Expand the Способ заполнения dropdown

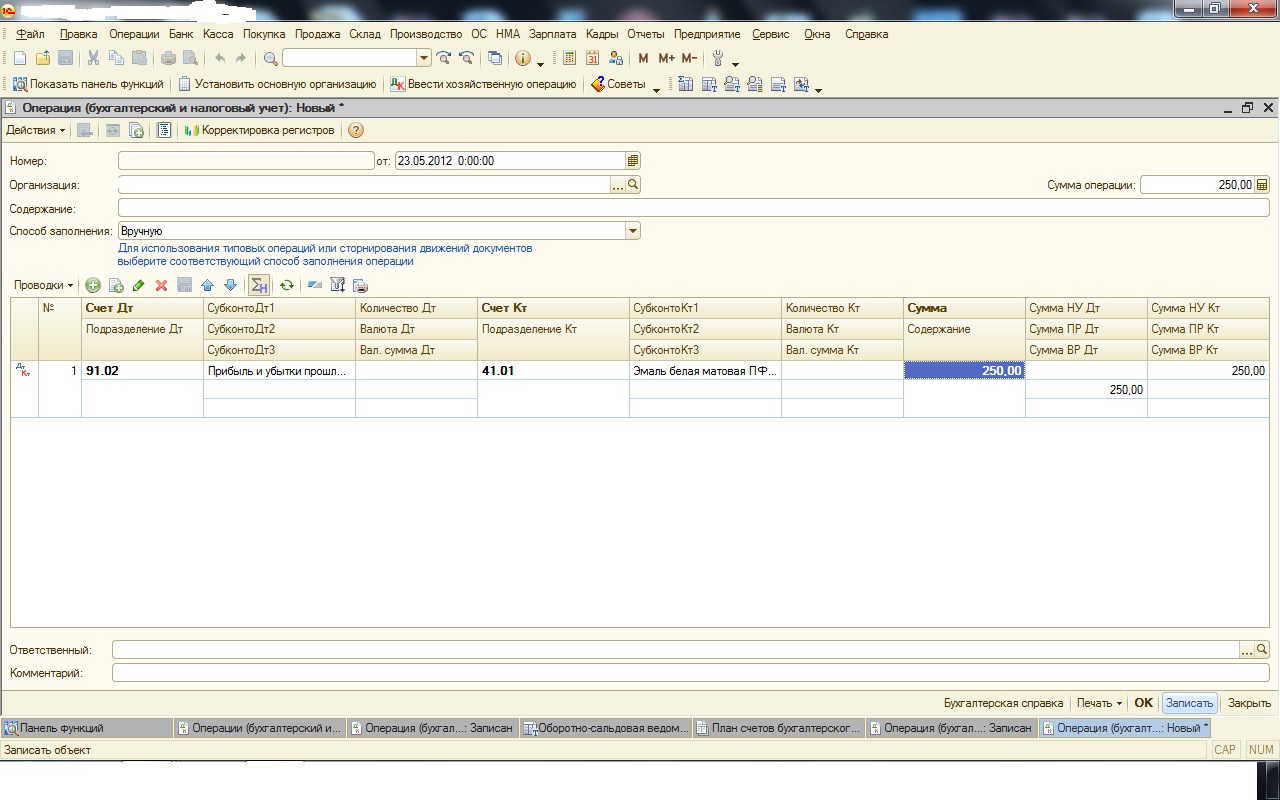(632, 231)
